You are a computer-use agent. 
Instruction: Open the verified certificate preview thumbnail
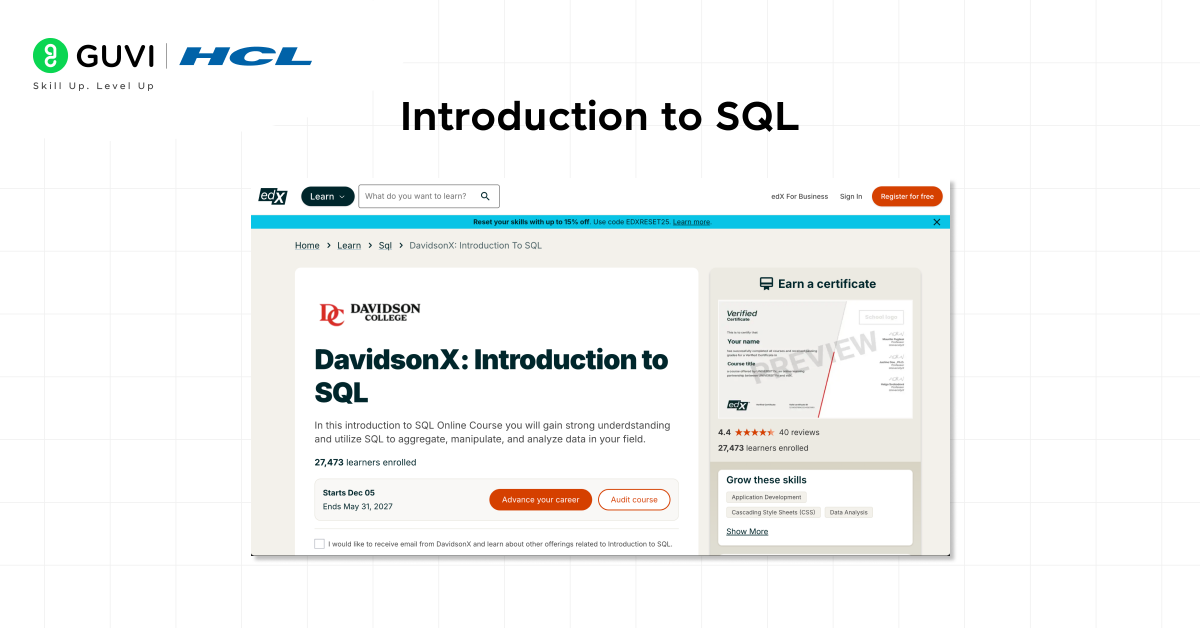pyautogui.click(x=815, y=360)
